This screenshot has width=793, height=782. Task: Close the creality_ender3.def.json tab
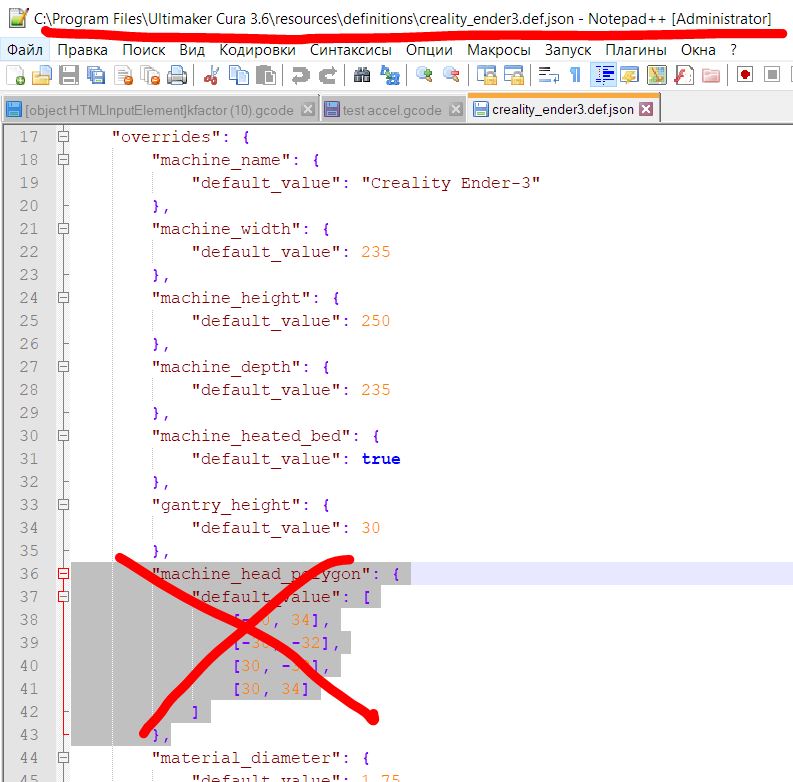point(646,109)
